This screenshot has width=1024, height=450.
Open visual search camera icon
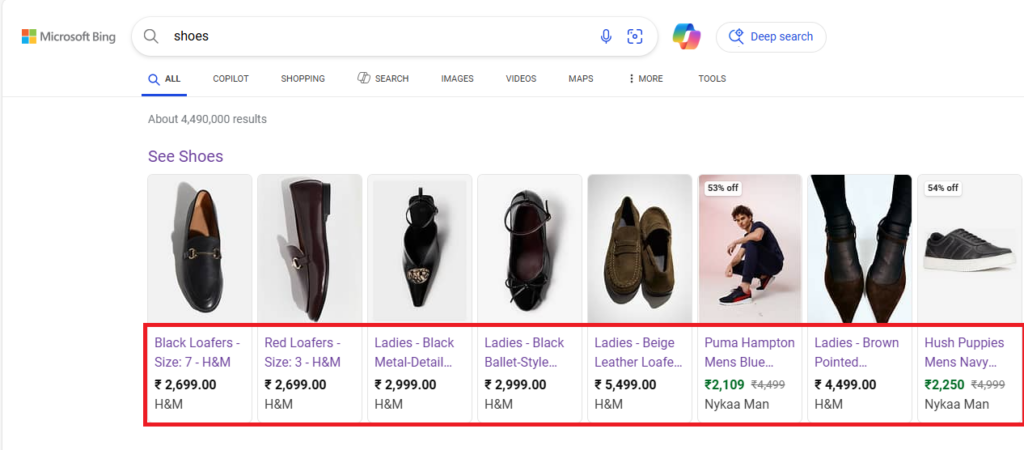tap(635, 37)
